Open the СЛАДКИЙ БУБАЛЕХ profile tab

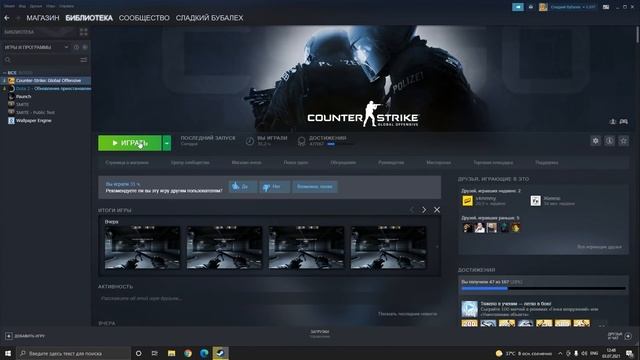(209, 18)
